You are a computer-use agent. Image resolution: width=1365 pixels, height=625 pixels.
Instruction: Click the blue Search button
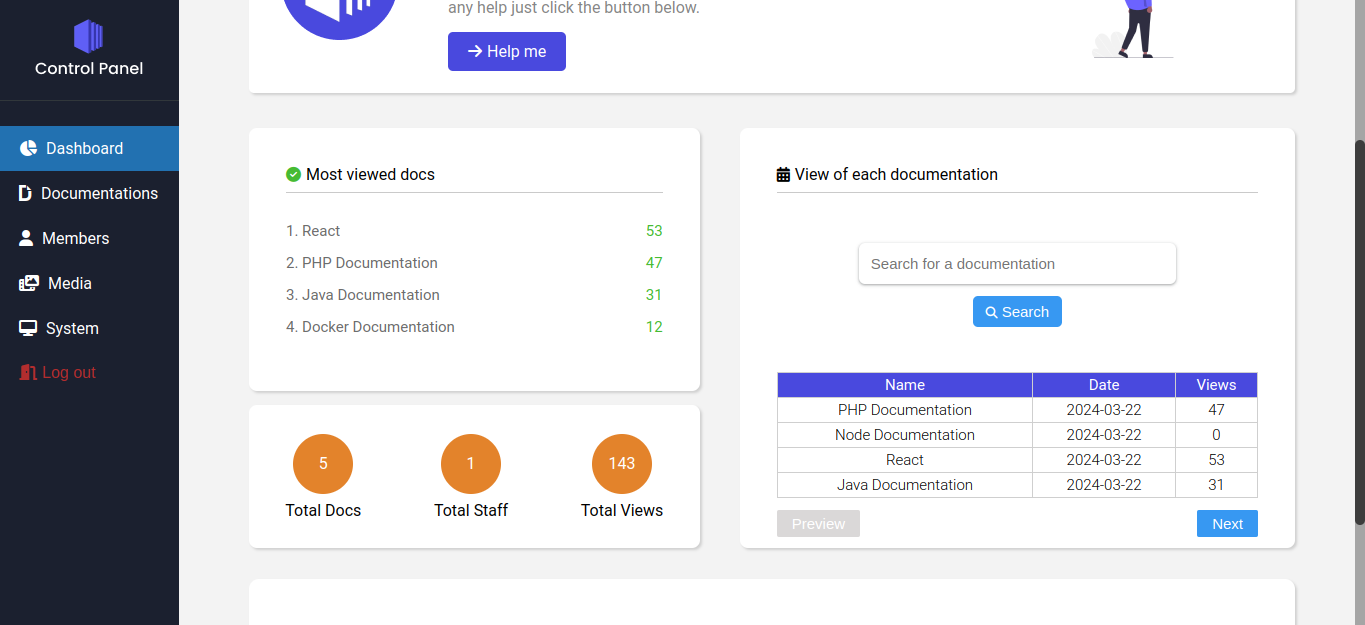(1017, 312)
